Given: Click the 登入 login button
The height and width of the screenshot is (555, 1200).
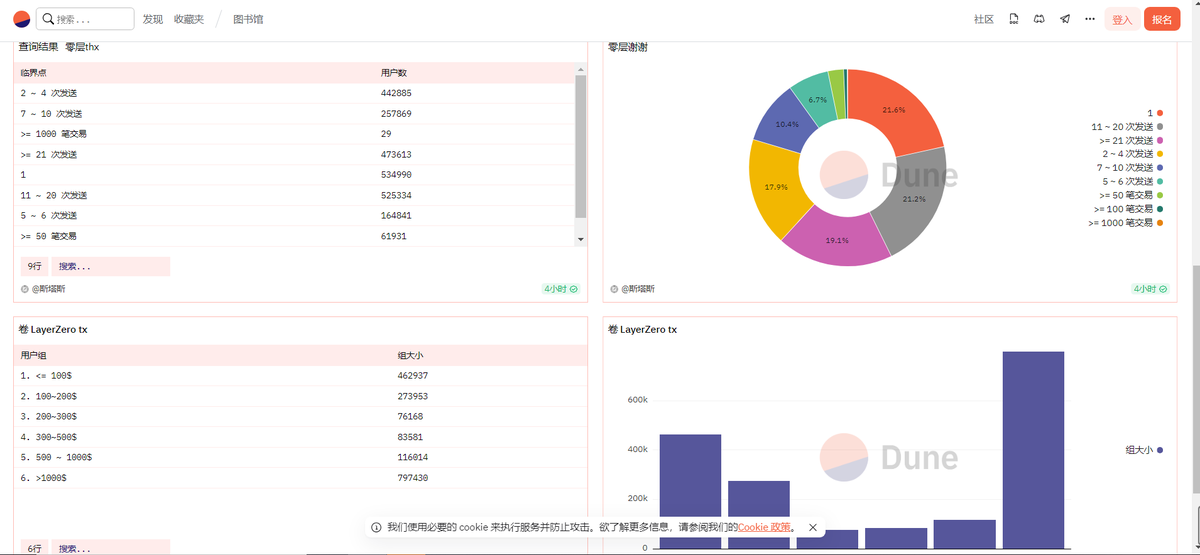Looking at the screenshot, I should click(x=1122, y=19).
